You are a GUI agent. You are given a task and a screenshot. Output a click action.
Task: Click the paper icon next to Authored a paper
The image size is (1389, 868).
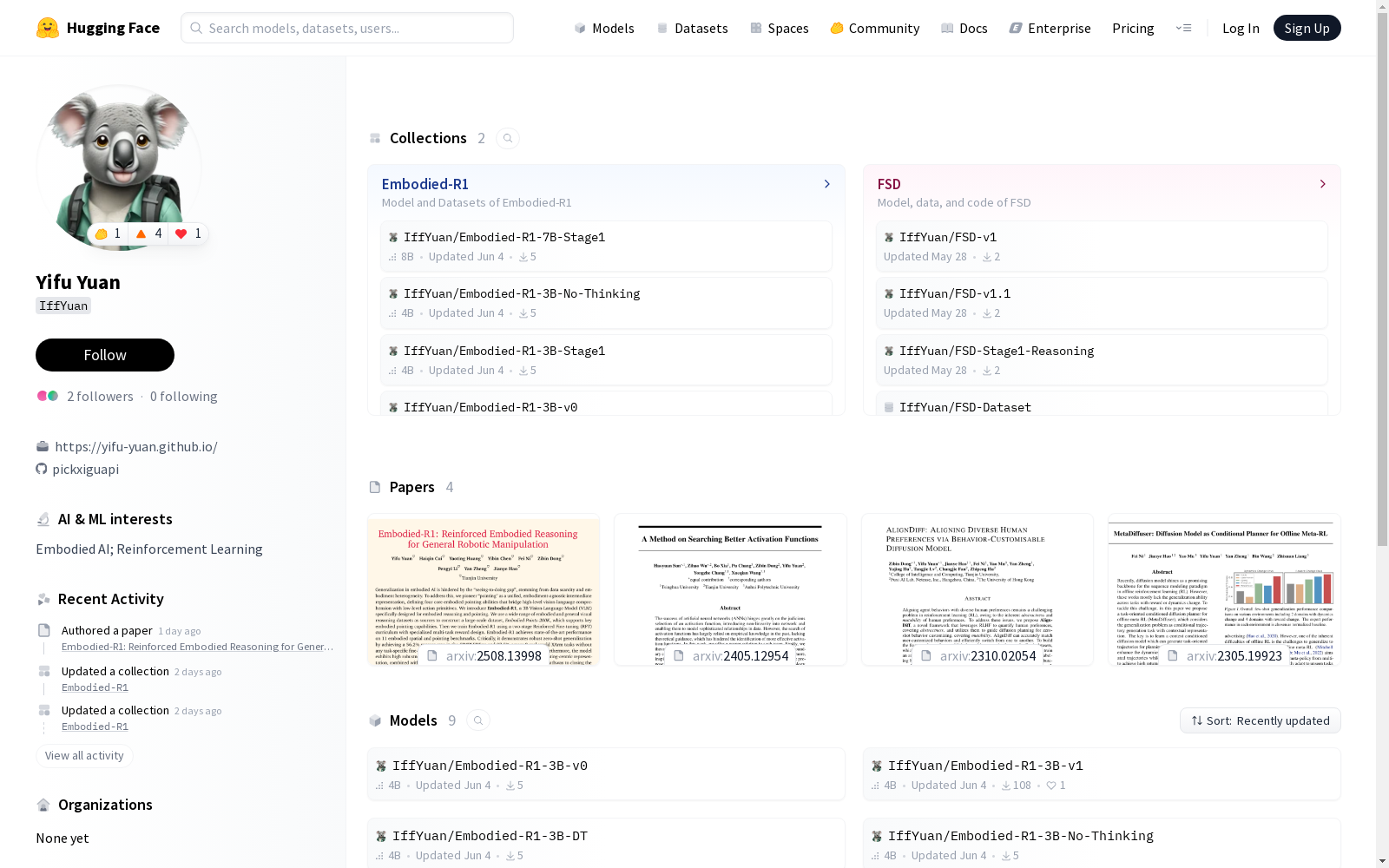click(x=44, y=630)
